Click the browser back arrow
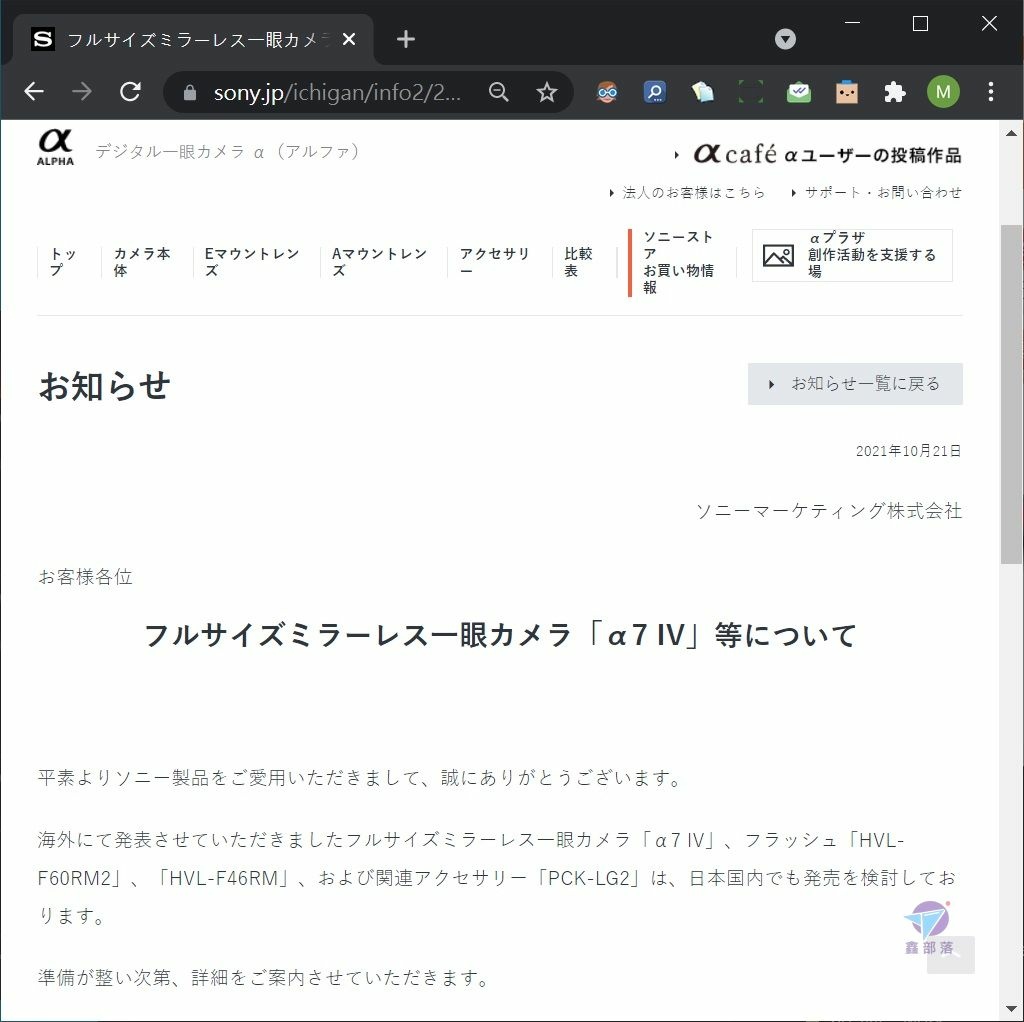Viewport: 1024px width, 1022px height. 34,91
